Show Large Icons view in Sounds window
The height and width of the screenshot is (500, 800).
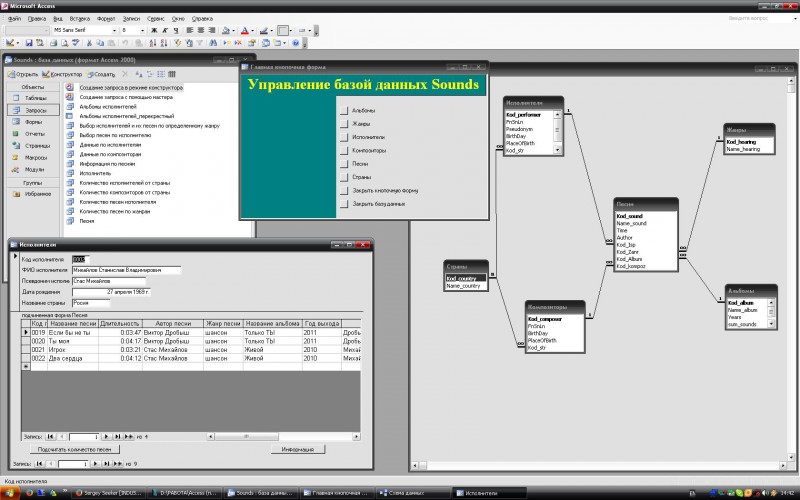pos(138,74)
